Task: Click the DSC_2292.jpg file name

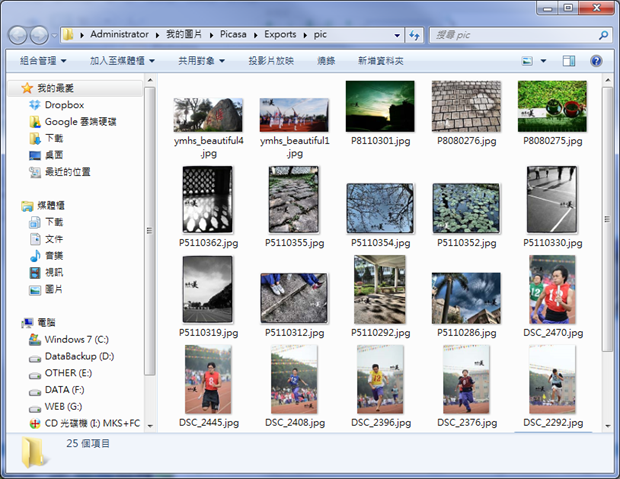Action: (553, 423)
